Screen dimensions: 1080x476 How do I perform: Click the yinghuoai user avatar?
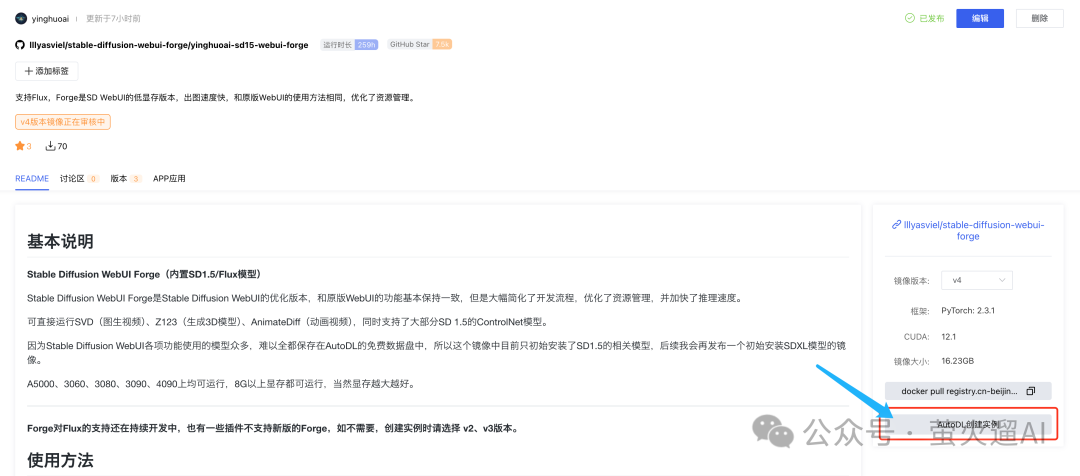(x=21, y=19)
